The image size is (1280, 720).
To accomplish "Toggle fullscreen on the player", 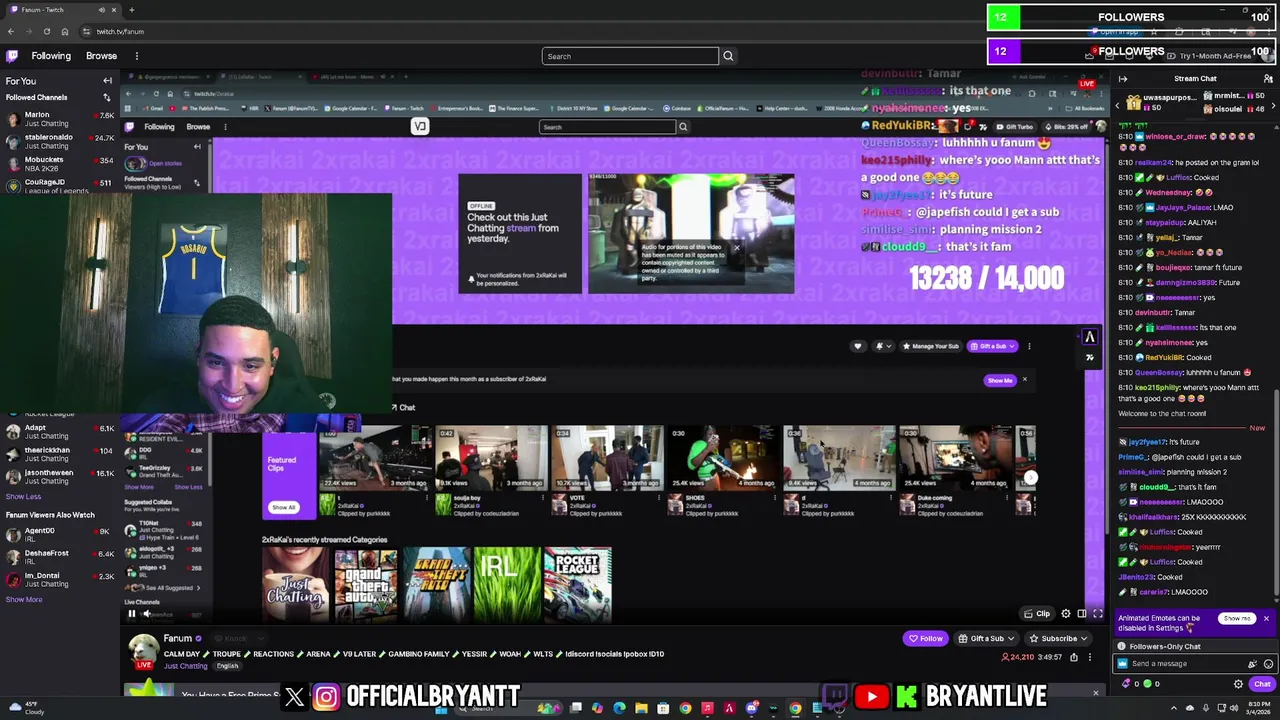I will pos(1097,614).
